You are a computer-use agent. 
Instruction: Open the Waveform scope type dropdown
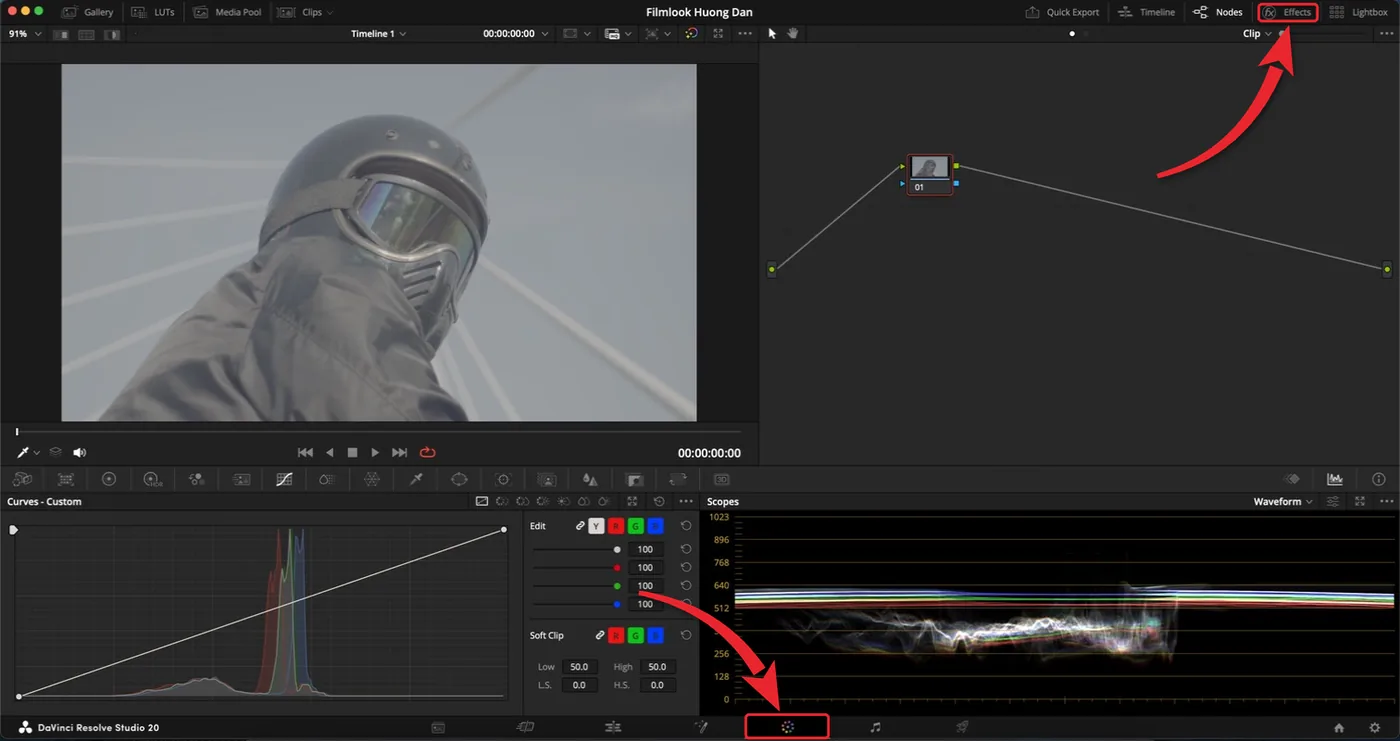(x=1284, y=502)
